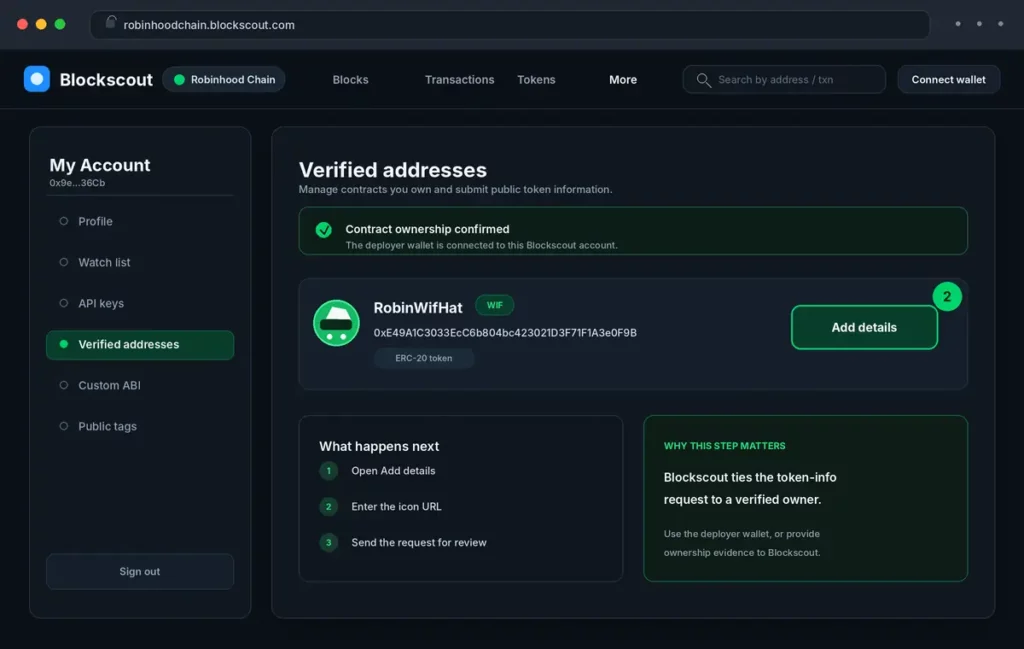Click step 1 number icon

pos(328,471)
